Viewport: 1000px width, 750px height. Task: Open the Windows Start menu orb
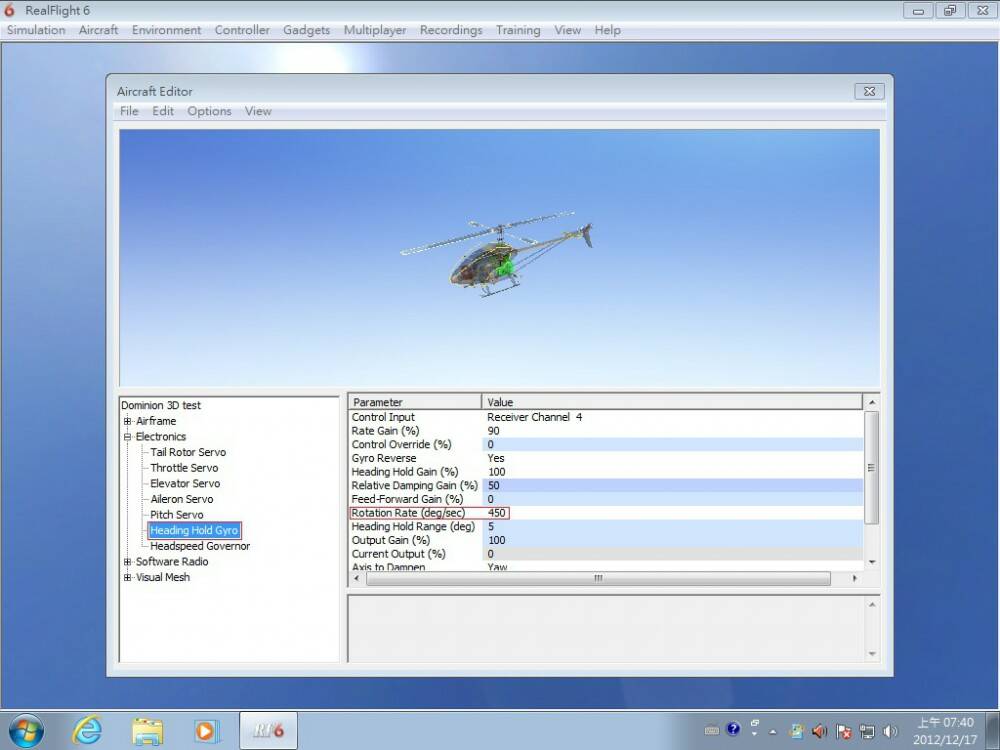pyautogui.click(x=26, y=730)
